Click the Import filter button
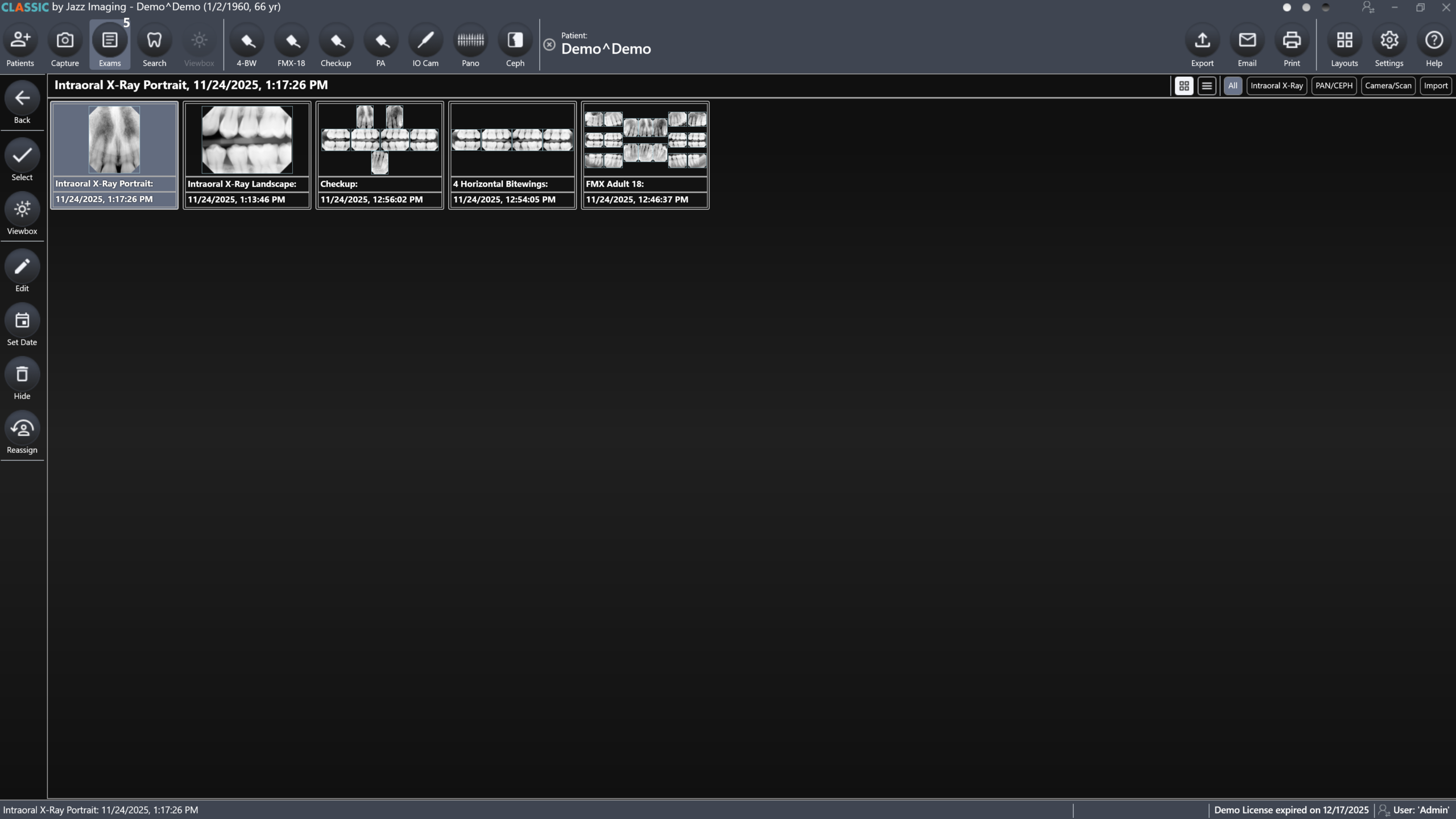 click(x=1436, y=86)
